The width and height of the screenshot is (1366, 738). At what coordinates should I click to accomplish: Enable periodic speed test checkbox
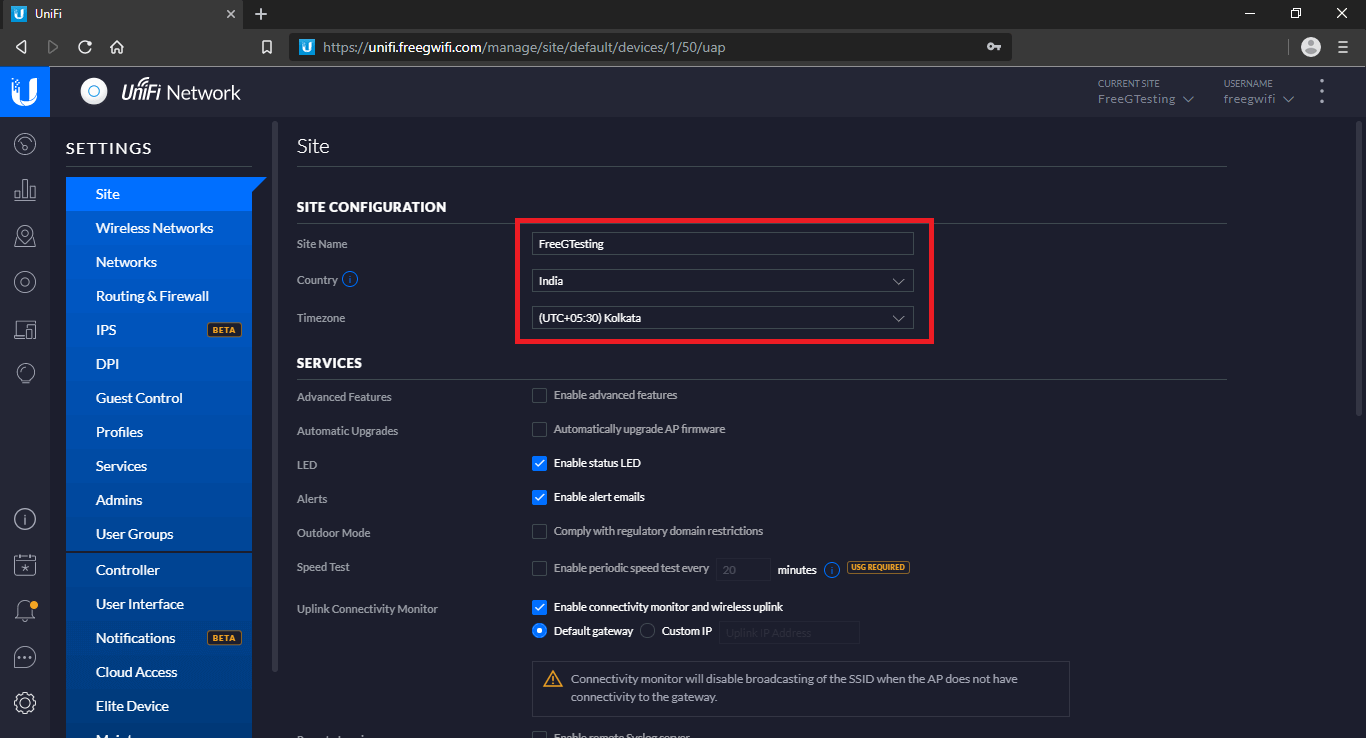click(x=540, y=568)
